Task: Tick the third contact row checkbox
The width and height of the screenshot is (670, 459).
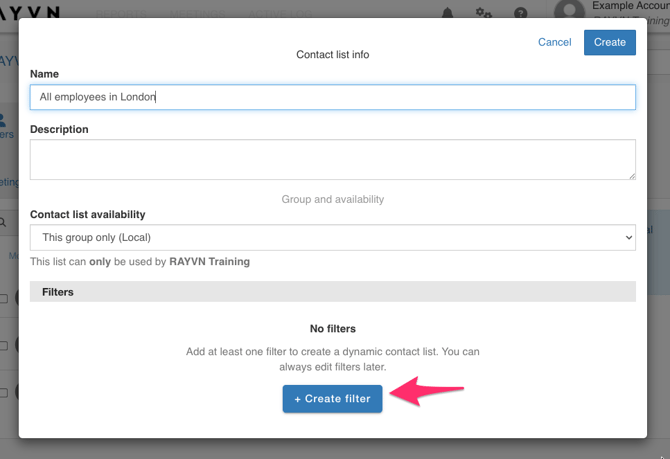Action: [5, 392]
